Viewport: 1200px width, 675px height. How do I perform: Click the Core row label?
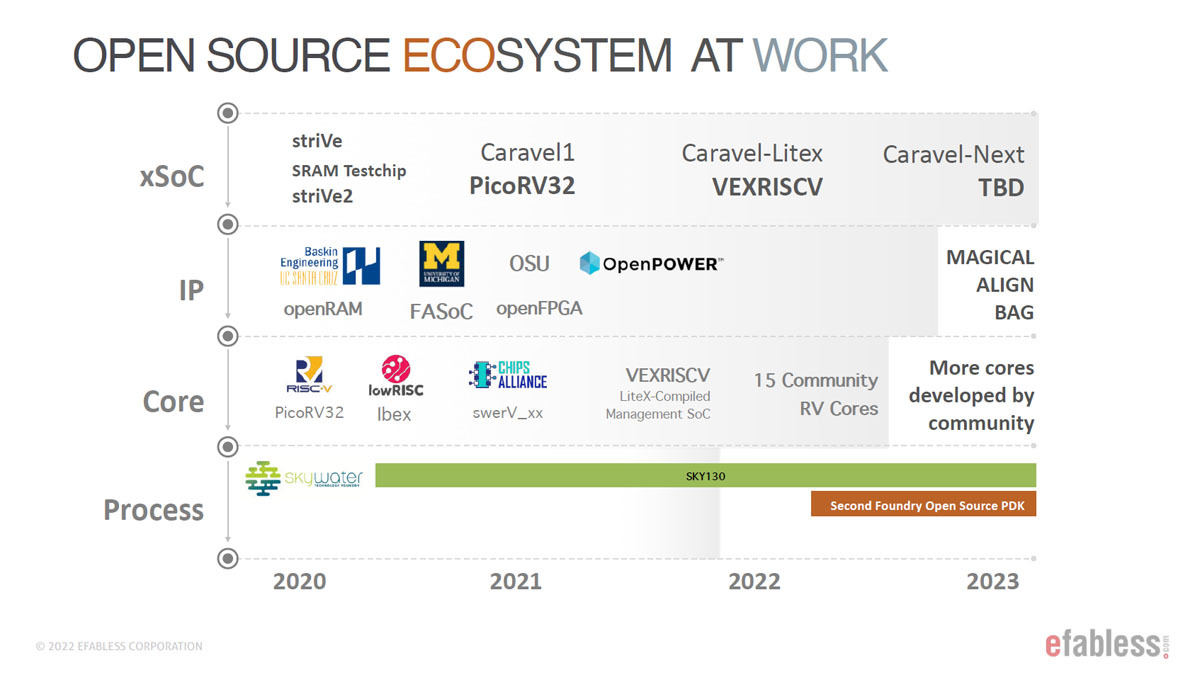(173, 401)
